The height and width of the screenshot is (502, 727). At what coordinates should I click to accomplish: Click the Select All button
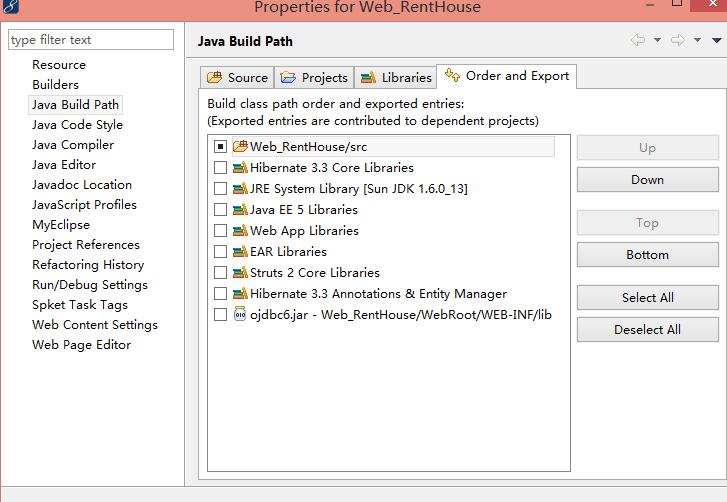point(648,298)
